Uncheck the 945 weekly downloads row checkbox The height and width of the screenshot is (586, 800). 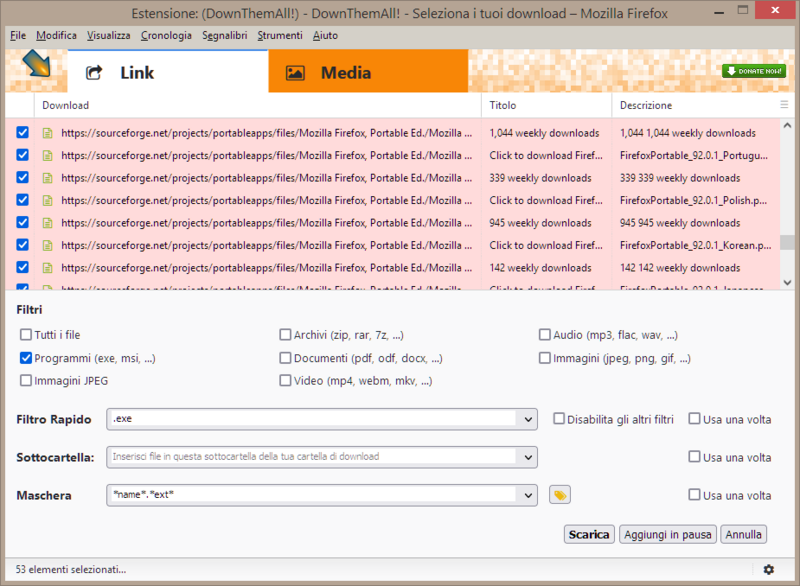[22, 222]
